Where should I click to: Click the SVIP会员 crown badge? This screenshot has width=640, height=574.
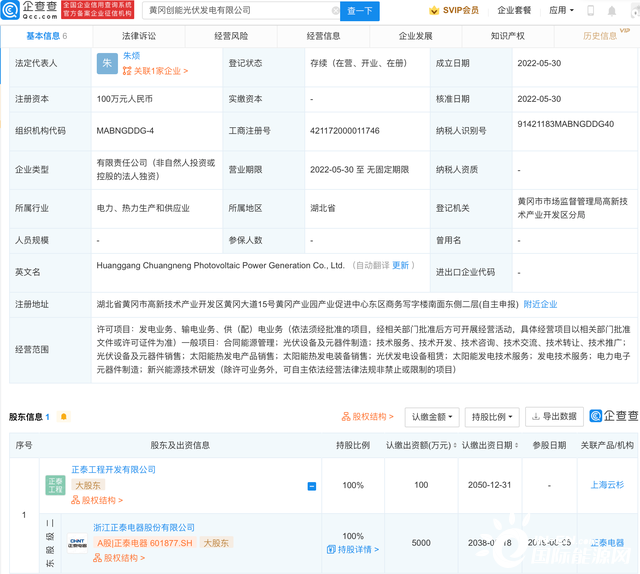453,11
